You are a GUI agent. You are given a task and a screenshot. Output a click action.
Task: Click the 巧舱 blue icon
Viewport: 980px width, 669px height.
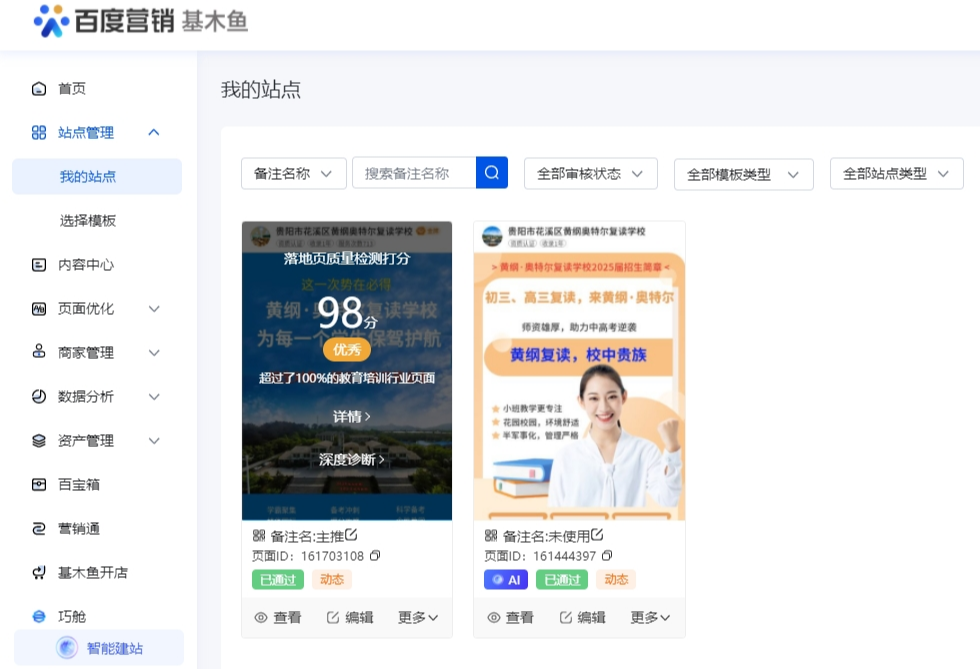(x=39, y=616)
